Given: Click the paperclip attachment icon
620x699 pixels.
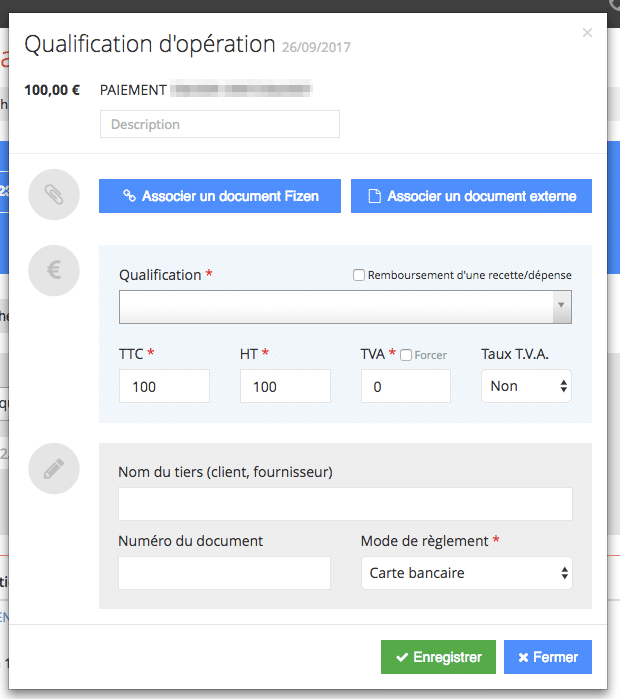Looking at the screenshot, I should point(54,195).
